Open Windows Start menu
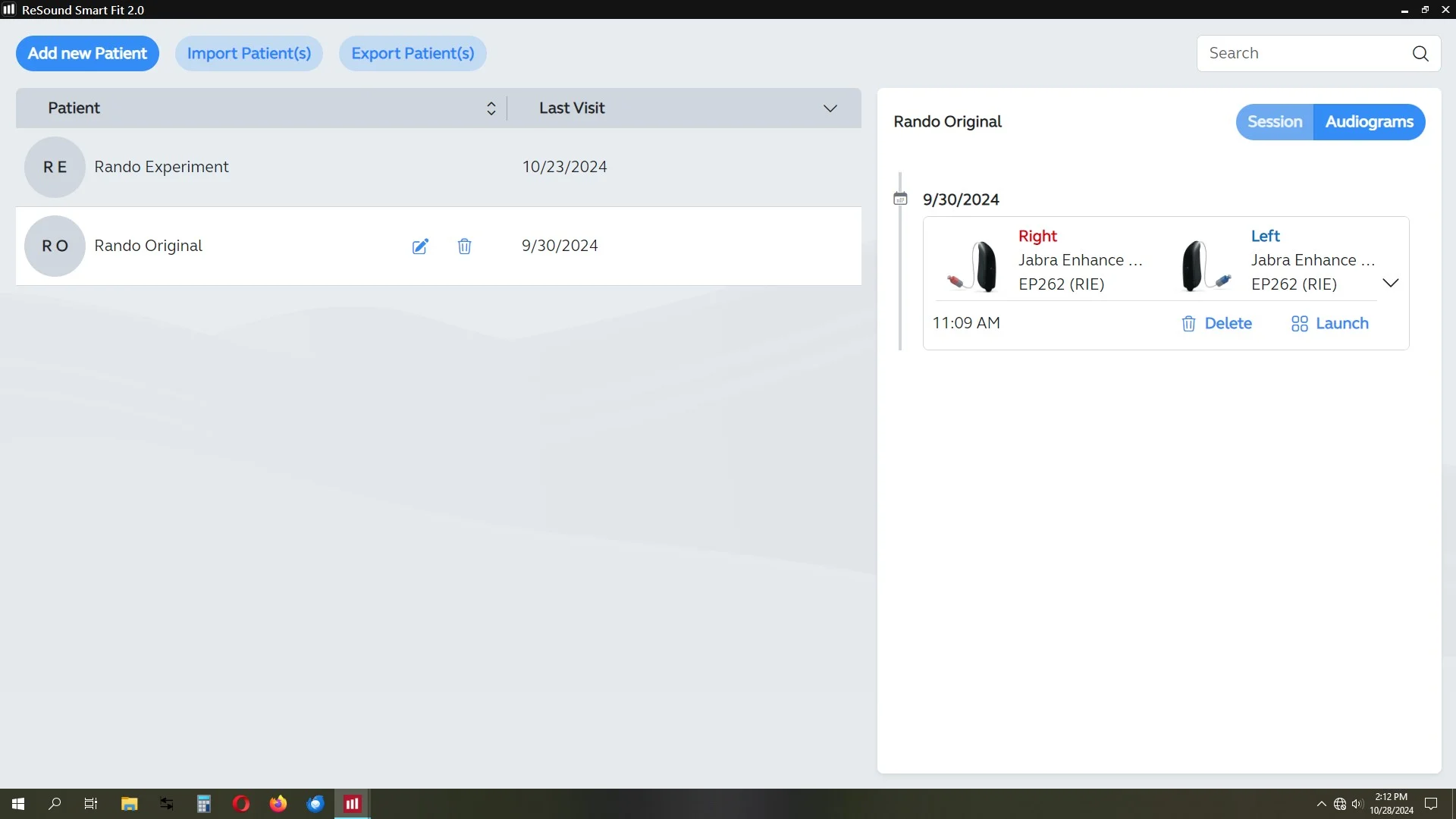Viewport: 1456px width, 819px height. (x=18, y=804)
